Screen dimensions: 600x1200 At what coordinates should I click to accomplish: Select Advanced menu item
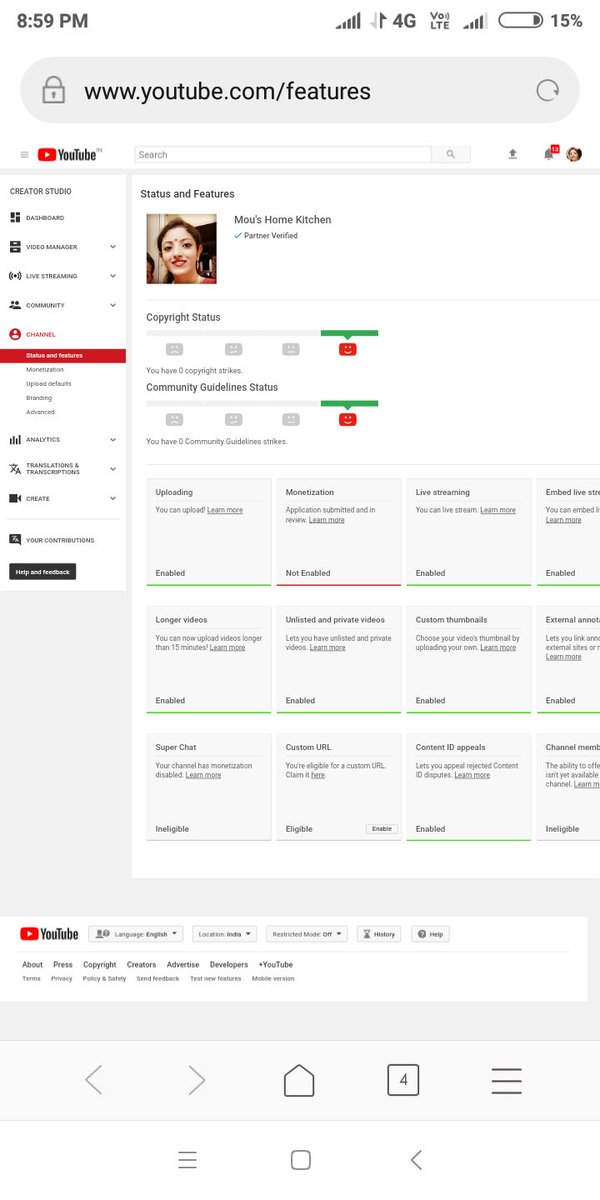41,412
